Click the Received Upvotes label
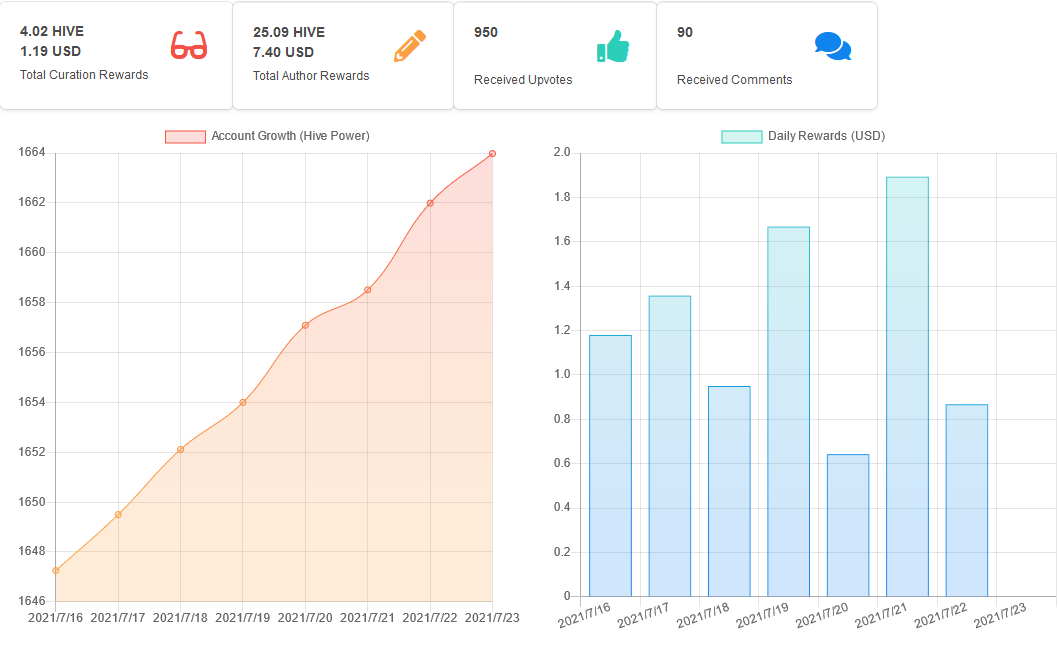Screen dimensions: 1059x655 [x=523, y=80]
